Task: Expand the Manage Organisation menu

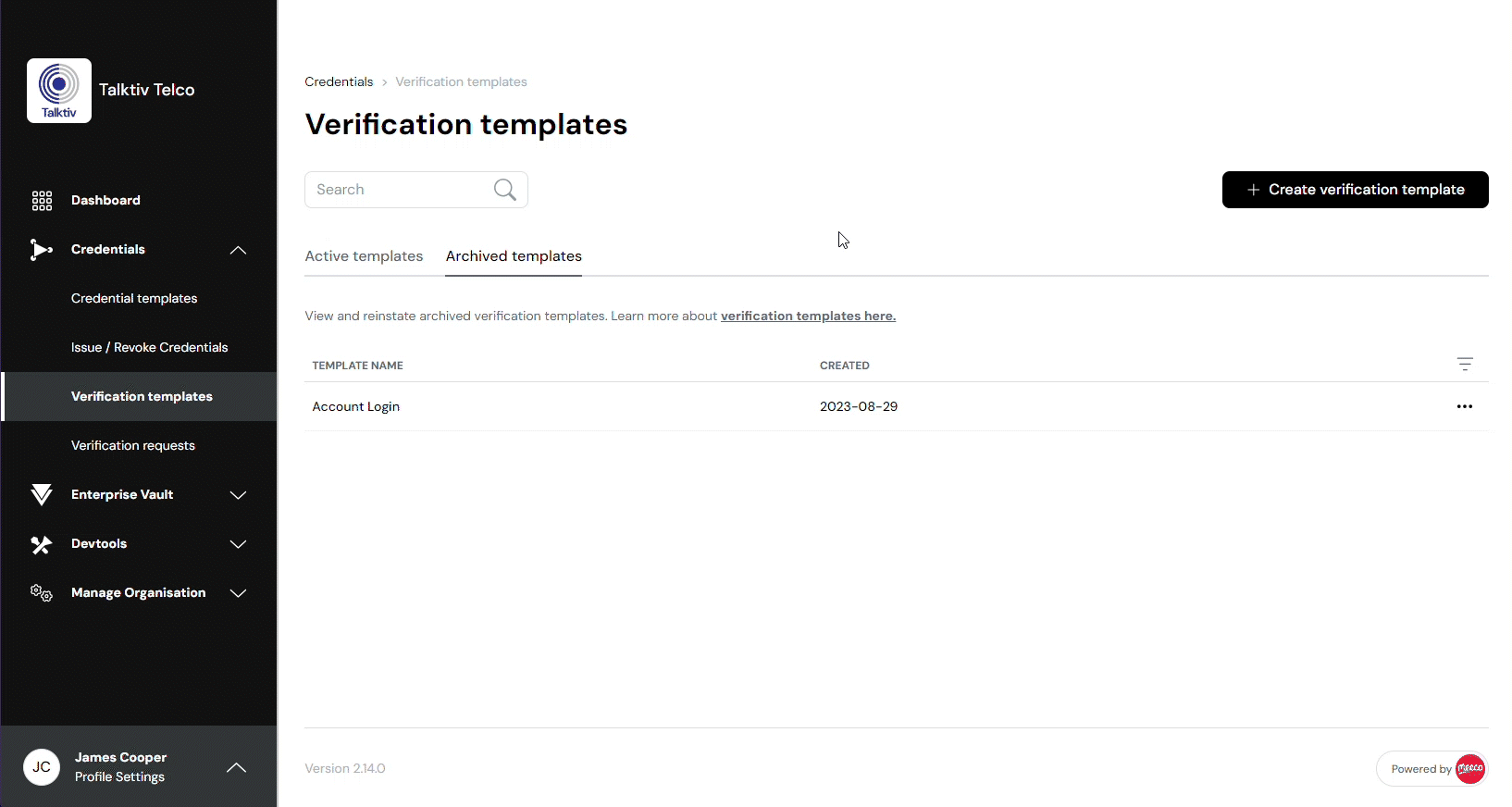Action: (x=238, y=593)
